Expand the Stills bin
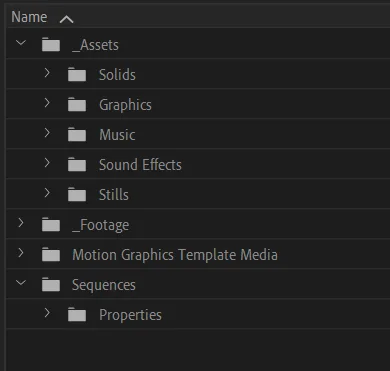The width and height of the screenshot is (390, 371). [x=47, y=193]
